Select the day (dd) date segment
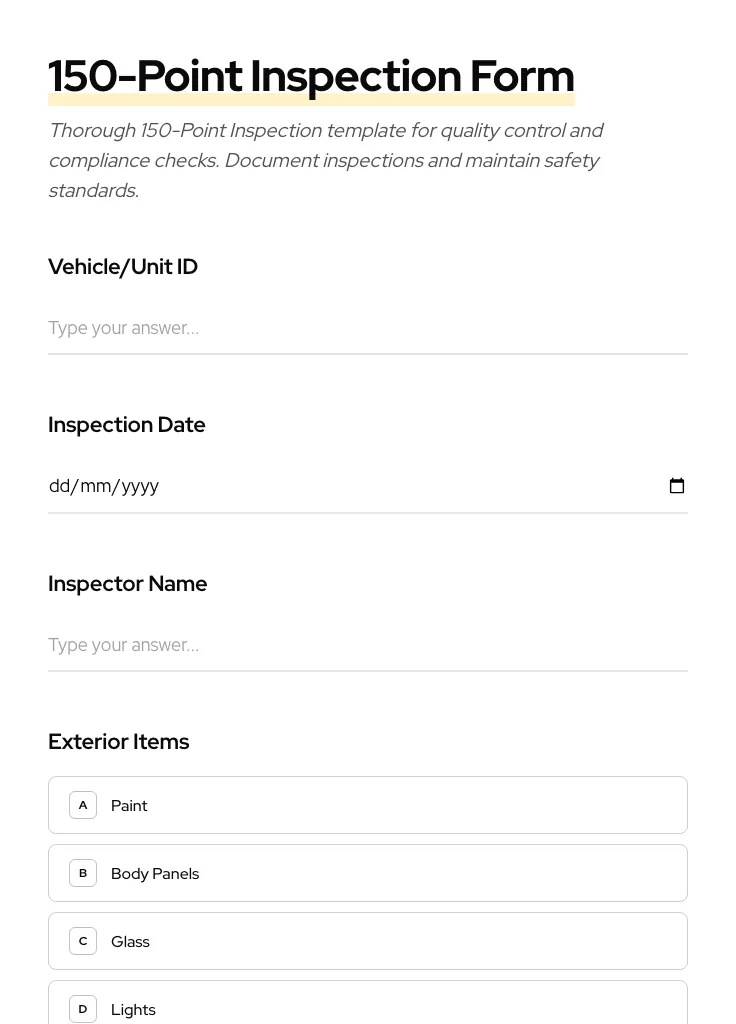 [x=59, y=486]
